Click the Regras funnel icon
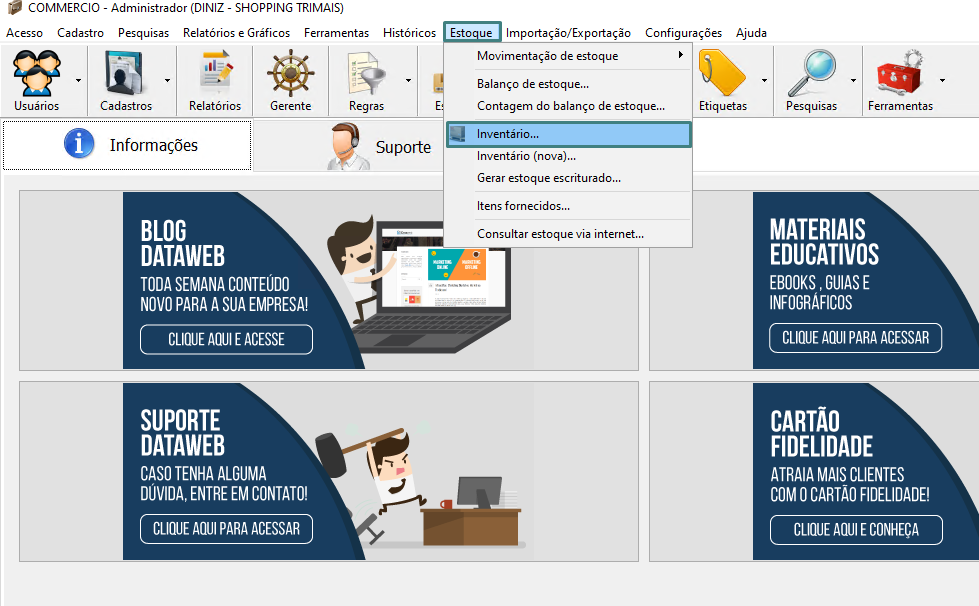 click(366, 74)
